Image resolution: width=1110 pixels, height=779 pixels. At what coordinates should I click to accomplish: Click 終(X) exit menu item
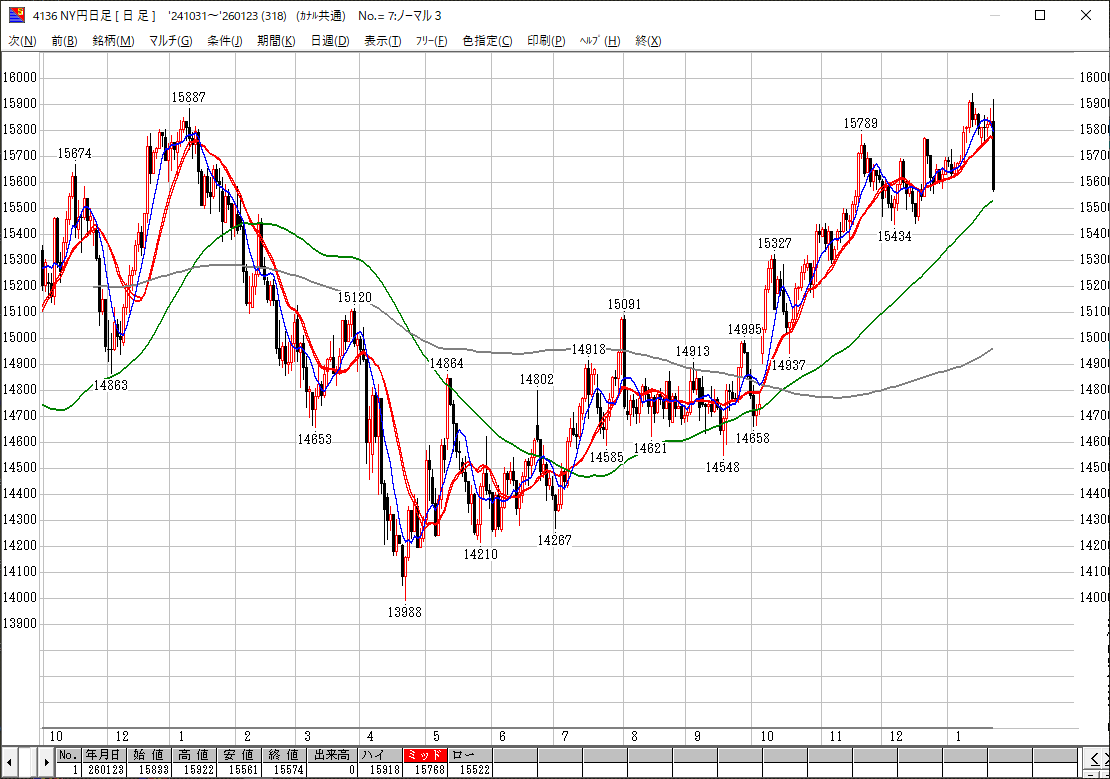click(x=648, y=41)
